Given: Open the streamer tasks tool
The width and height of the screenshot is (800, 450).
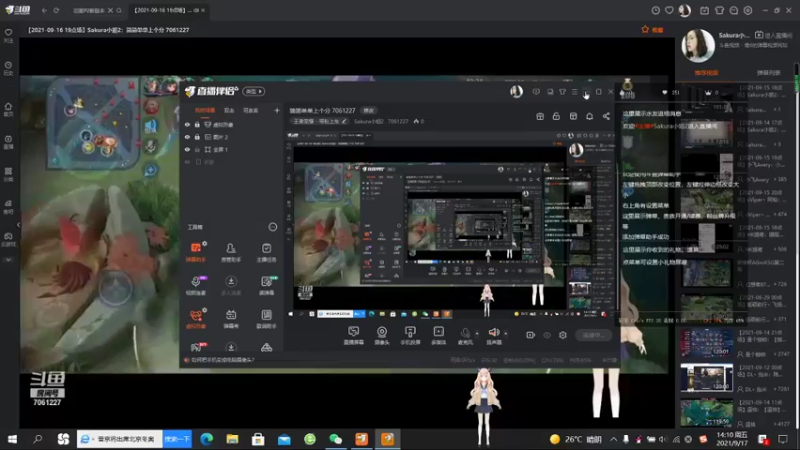Looking at the screenshot, I should [x=266, y=252].
